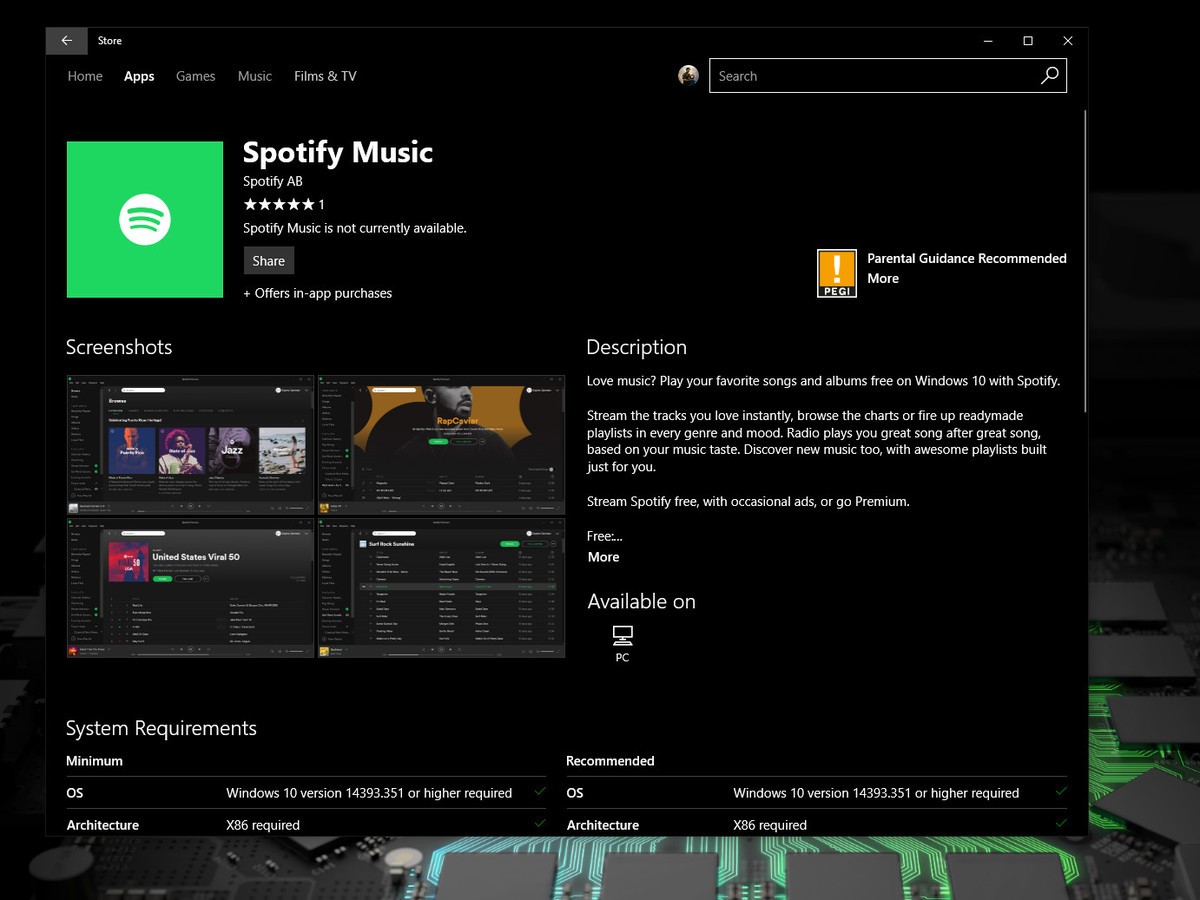Viewport: 1200px width, 900px height.
Task: Click More under Parental Guidance Recommended
Action: [x=883, y=278]
